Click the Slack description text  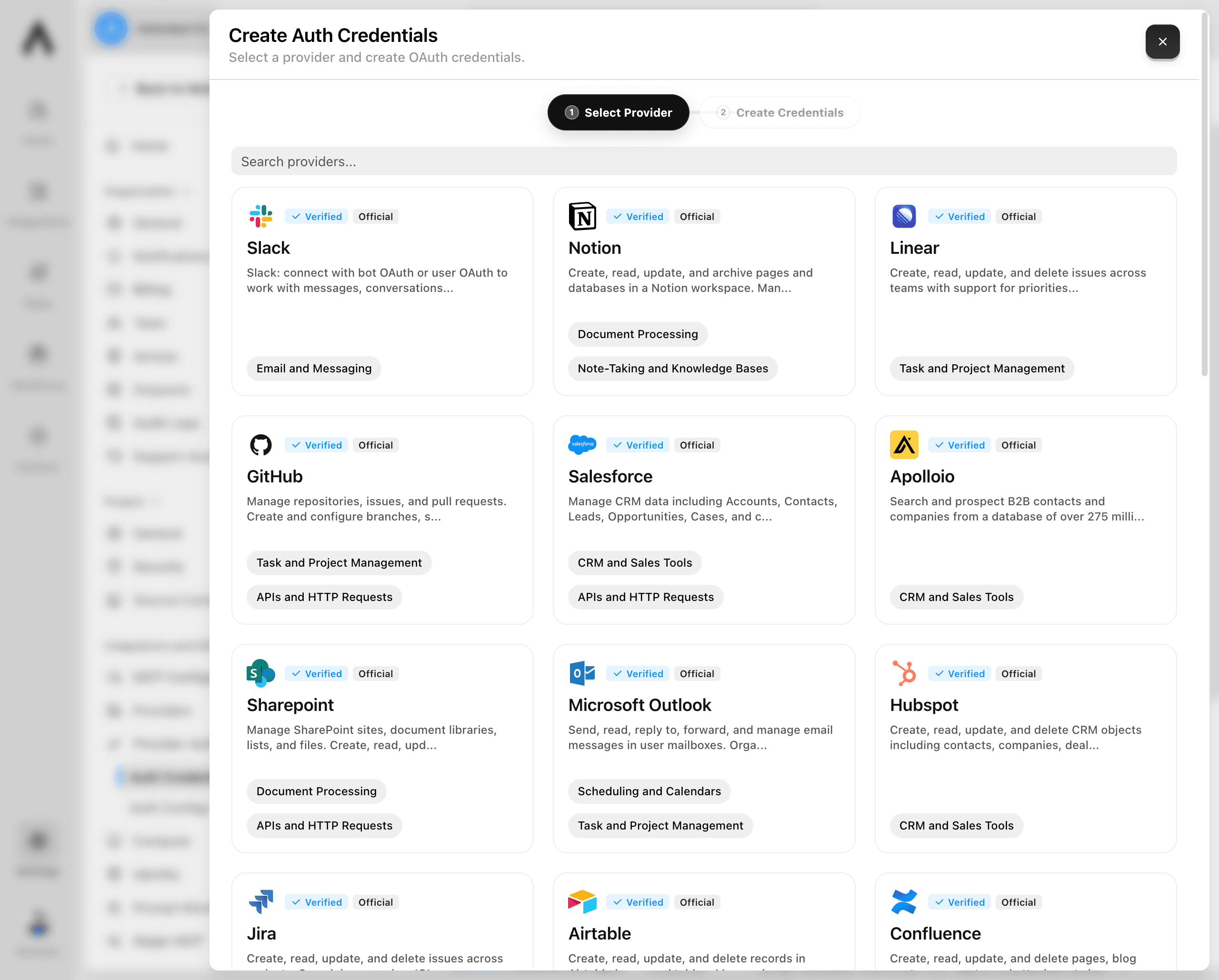(x=377, y=280)
